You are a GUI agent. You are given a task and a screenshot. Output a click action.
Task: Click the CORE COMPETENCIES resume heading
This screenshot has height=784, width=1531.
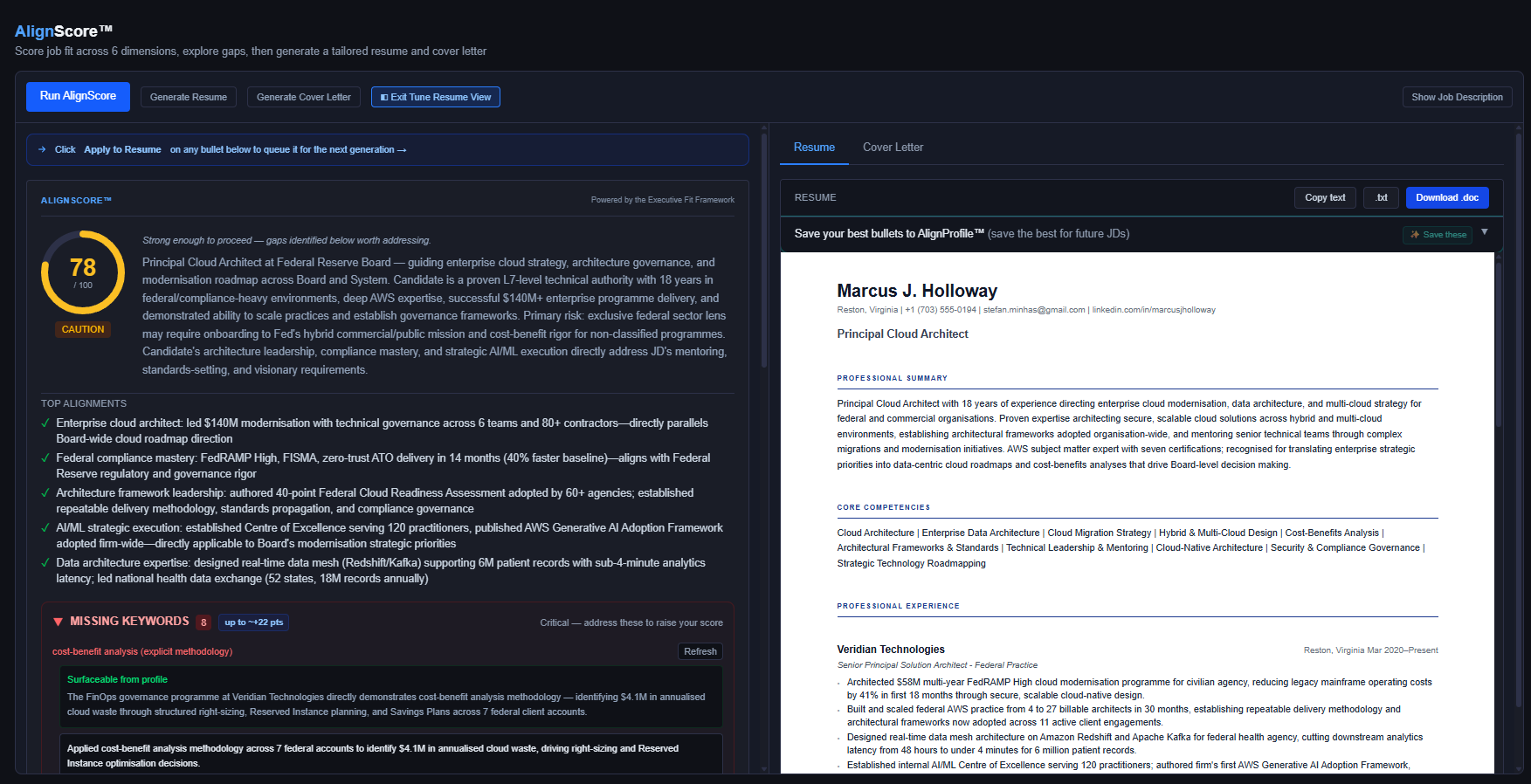pos(884,507)
